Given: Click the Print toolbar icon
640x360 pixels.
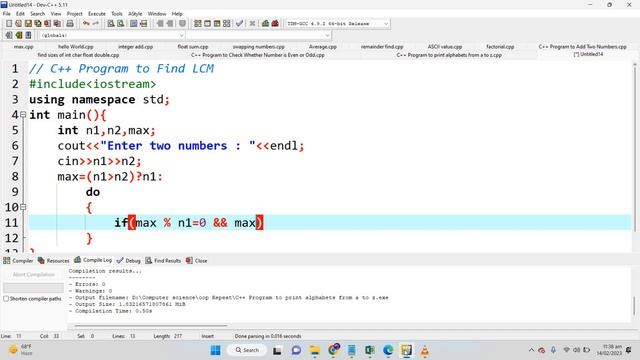Looking at the screenshot, I should [x=70, y=24].
